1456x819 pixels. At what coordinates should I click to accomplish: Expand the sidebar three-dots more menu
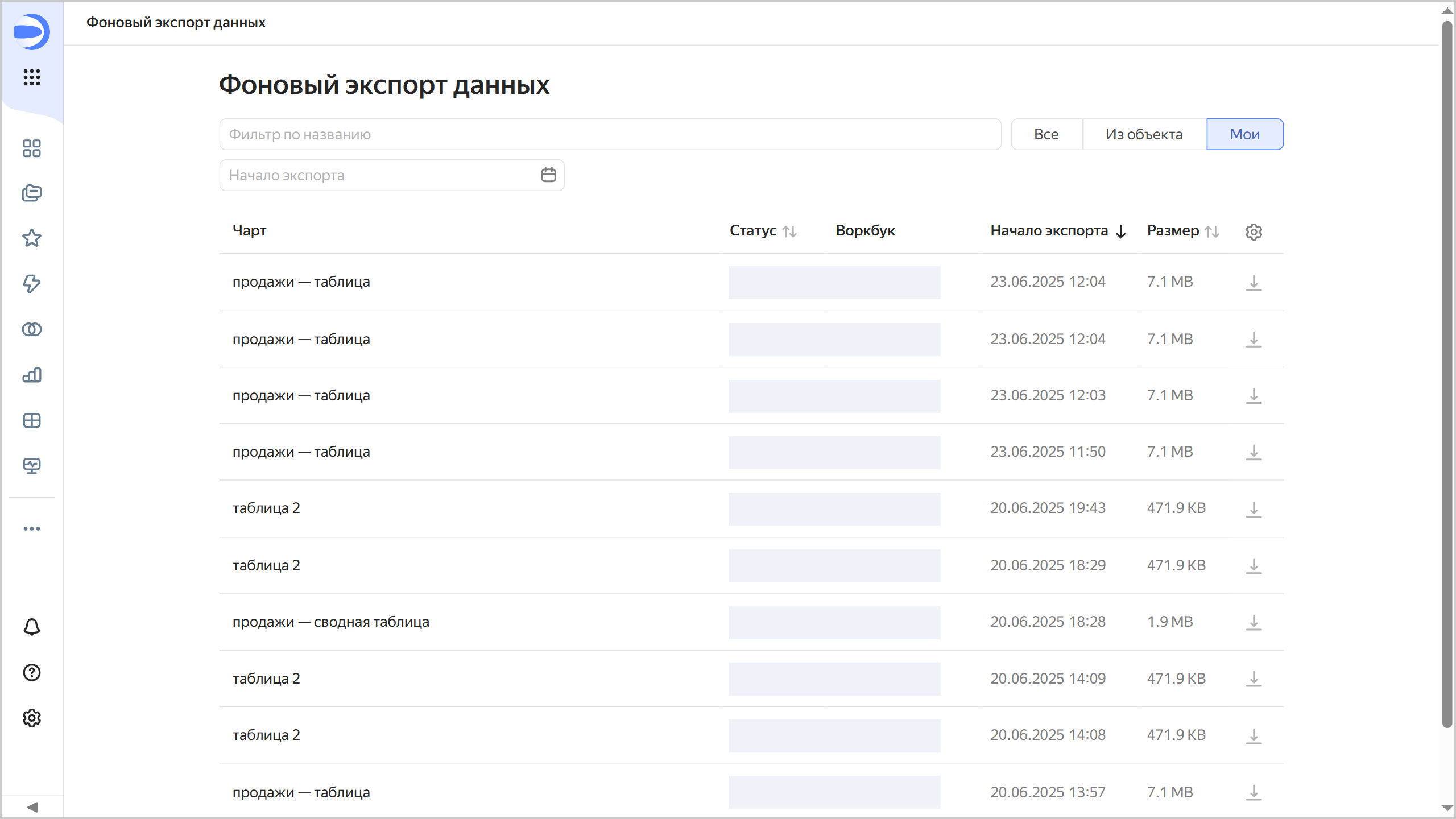click(32, 528)
